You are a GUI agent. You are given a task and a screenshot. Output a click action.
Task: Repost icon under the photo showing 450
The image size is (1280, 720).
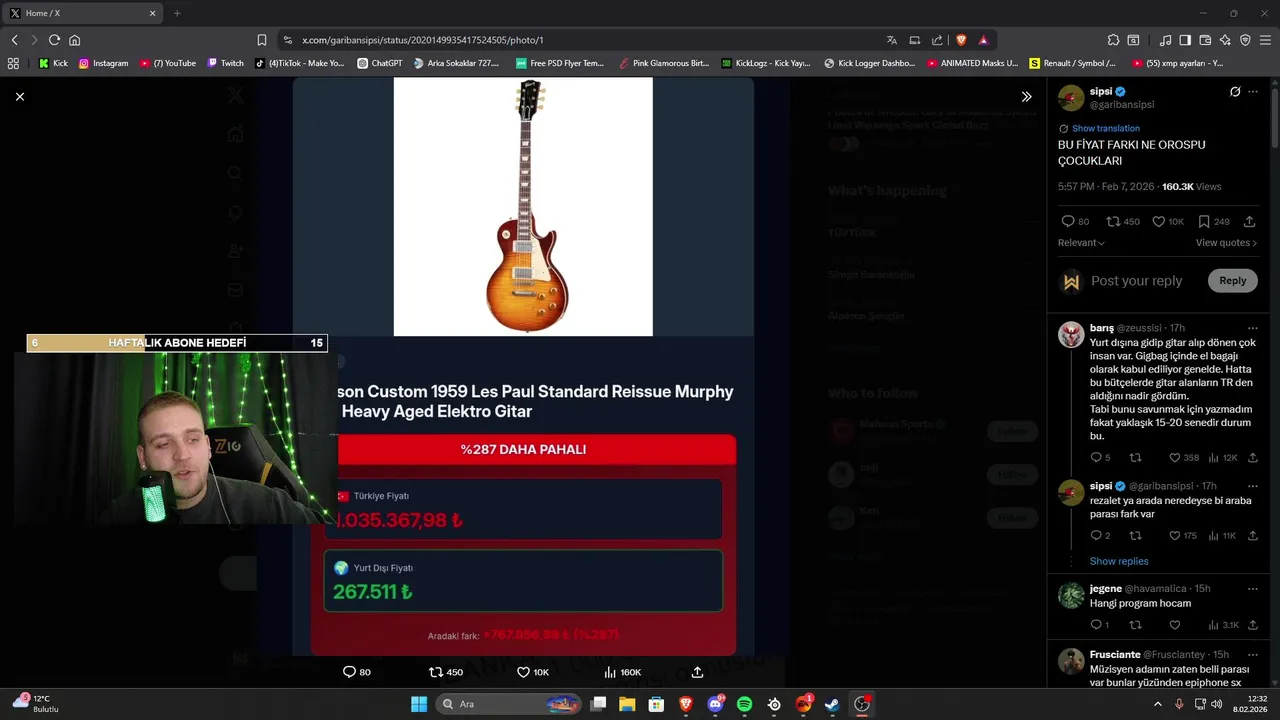point(435,672)
